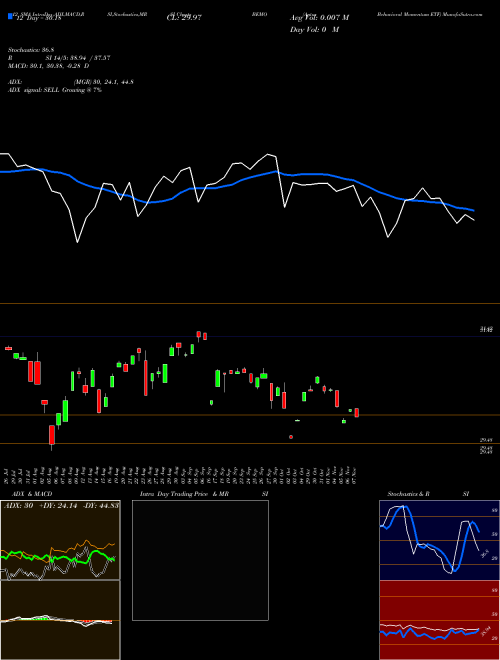Open the MACD mini chart below ADX
Image resolution: width=500 pixels, height=660 pixels.
tap(60, 620)
